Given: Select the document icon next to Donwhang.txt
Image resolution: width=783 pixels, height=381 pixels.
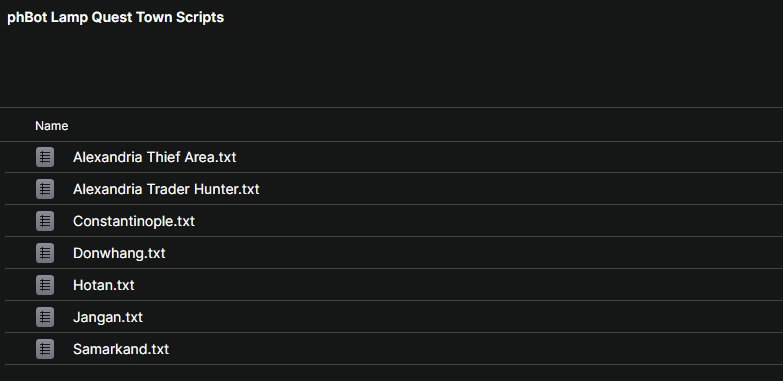Looking at the screenshot, I should point(45,253).
